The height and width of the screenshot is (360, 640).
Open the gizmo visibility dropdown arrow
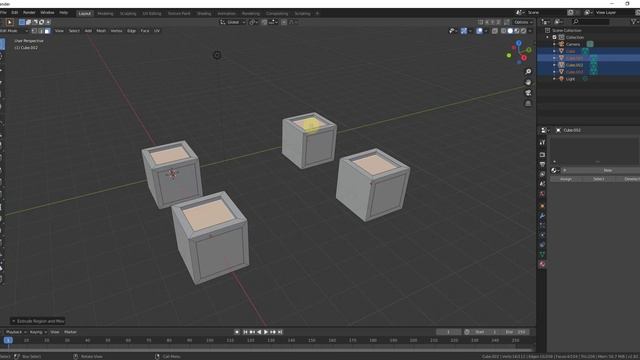(470, 31)
